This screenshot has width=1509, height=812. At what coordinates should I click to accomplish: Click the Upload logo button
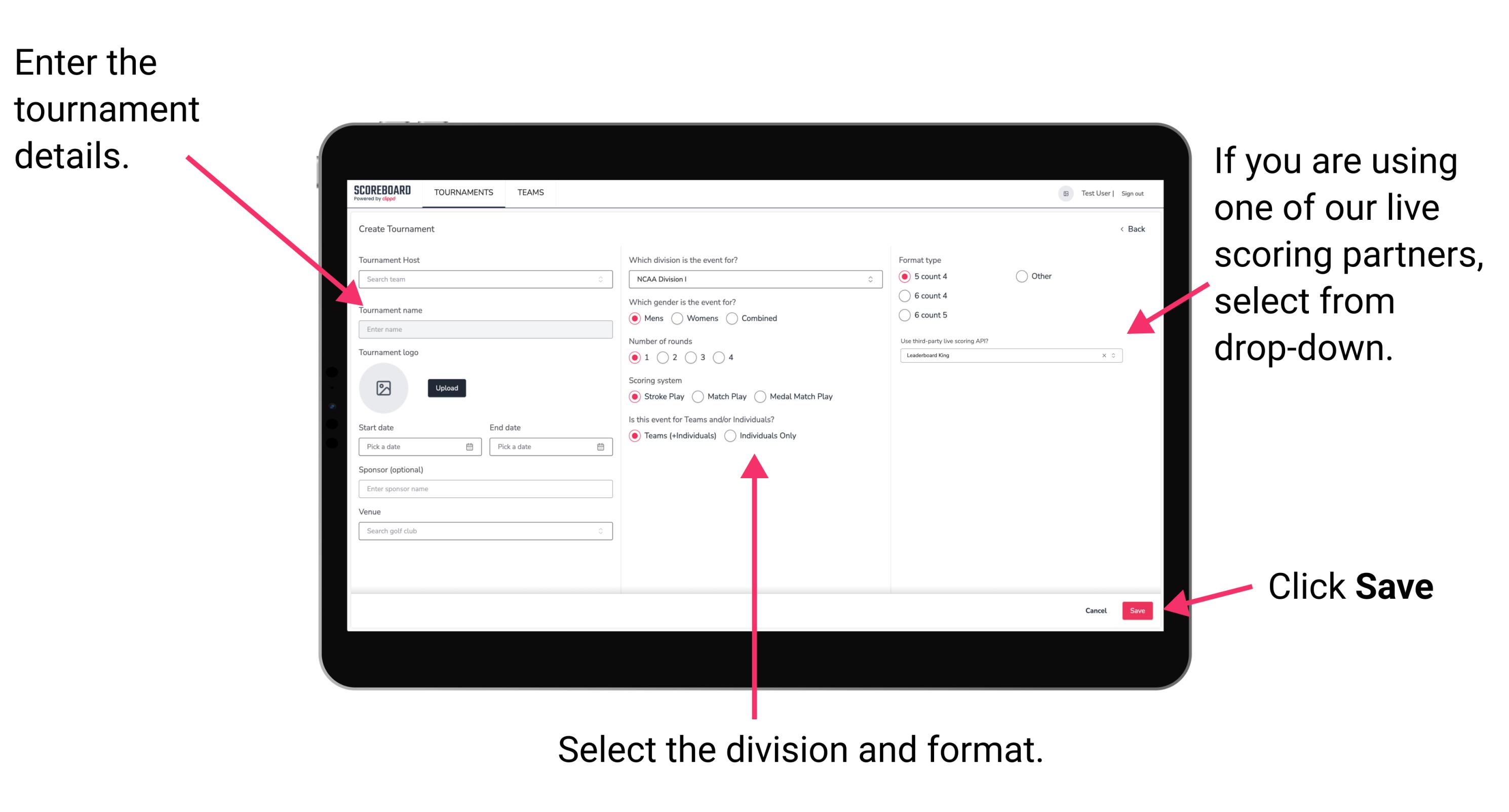(x=447, y=388)
